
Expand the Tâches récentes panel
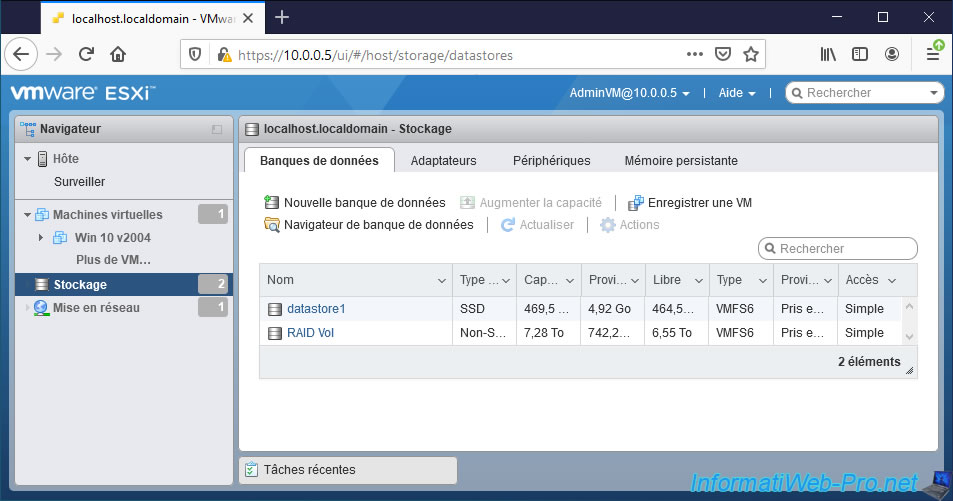[348, 470]
